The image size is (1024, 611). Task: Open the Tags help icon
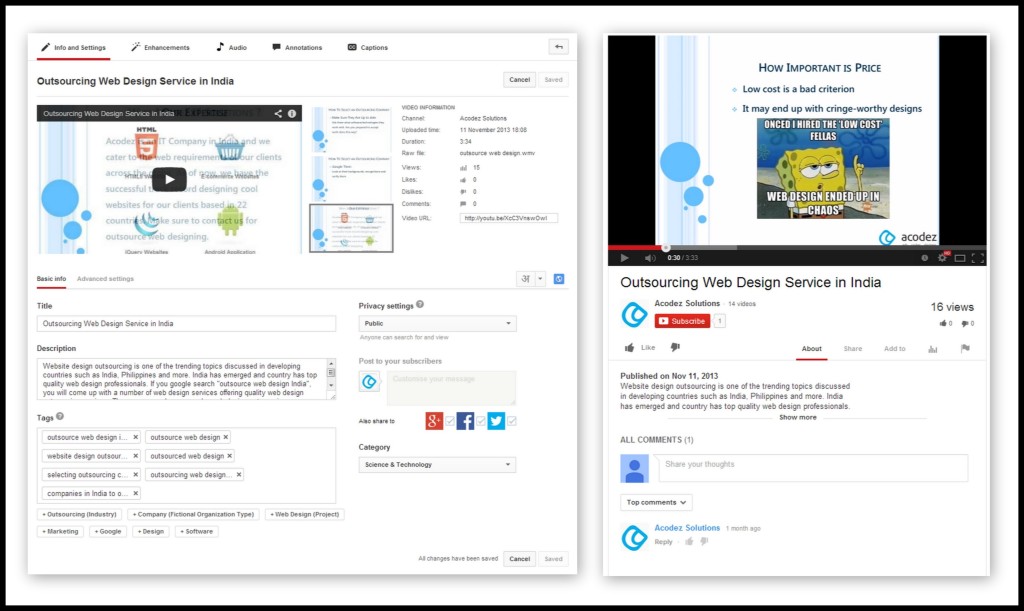[60, 416]
